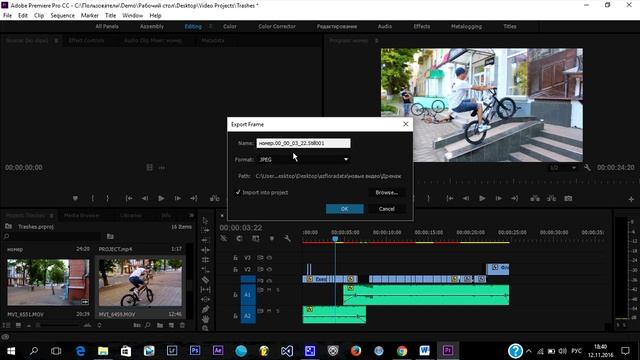Select the Pen tool
The image size is (640, 360).
205,309
